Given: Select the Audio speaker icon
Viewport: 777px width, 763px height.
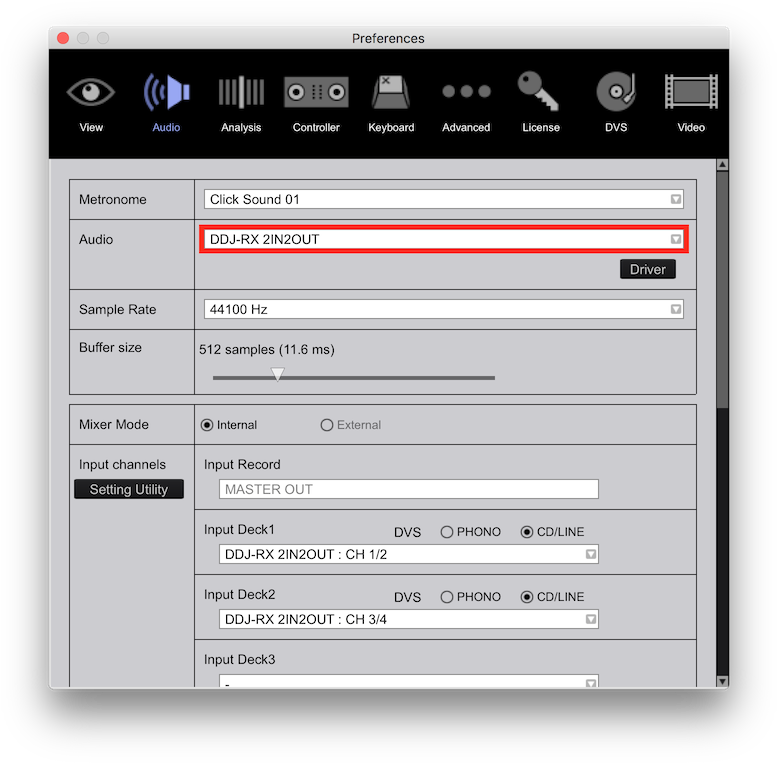Looking at the screenshot, I should [166, 92].
